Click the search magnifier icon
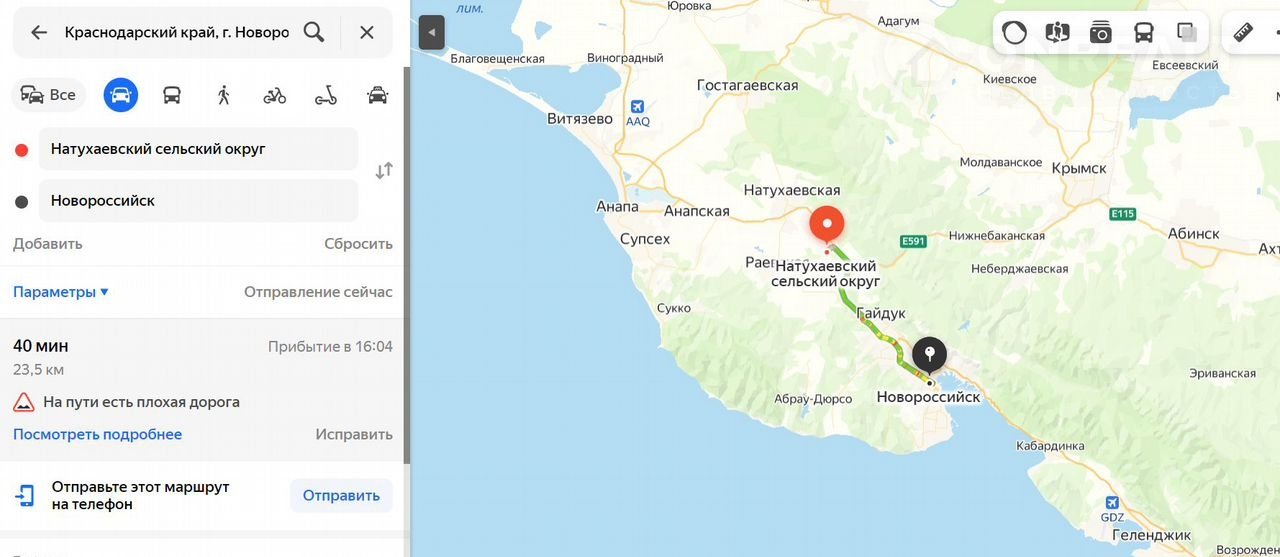1280x557 pixels. click(314, 32)
